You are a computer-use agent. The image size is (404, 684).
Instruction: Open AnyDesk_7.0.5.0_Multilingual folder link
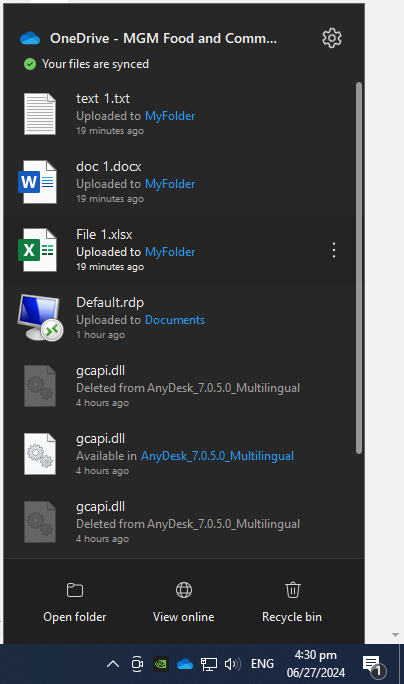click(x=217, y=456)
